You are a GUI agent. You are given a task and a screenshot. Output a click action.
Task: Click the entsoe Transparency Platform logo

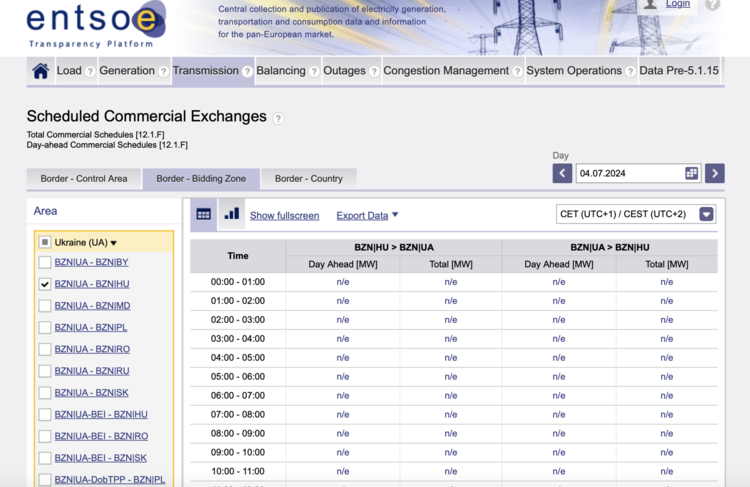96,25
